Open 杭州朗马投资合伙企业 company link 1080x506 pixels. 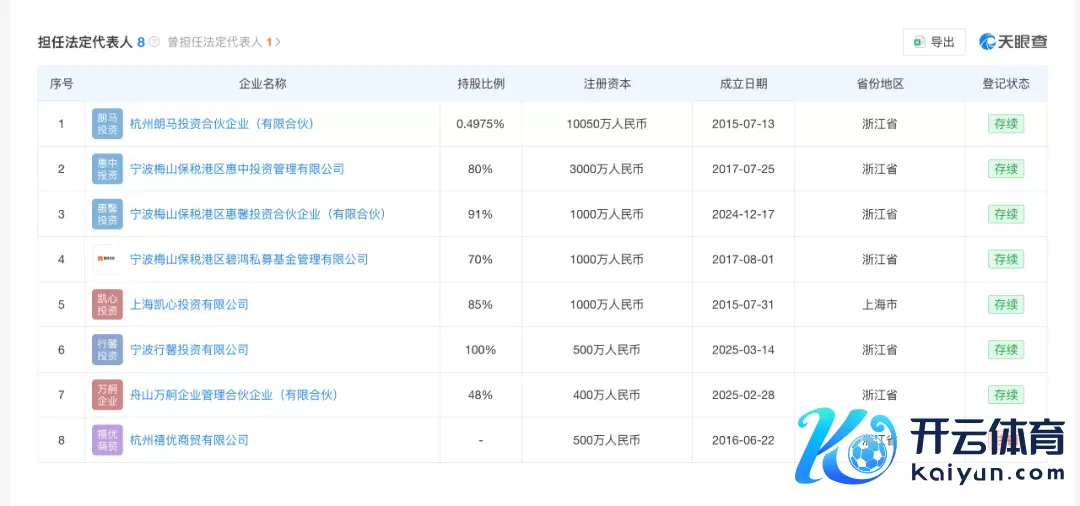222,124
